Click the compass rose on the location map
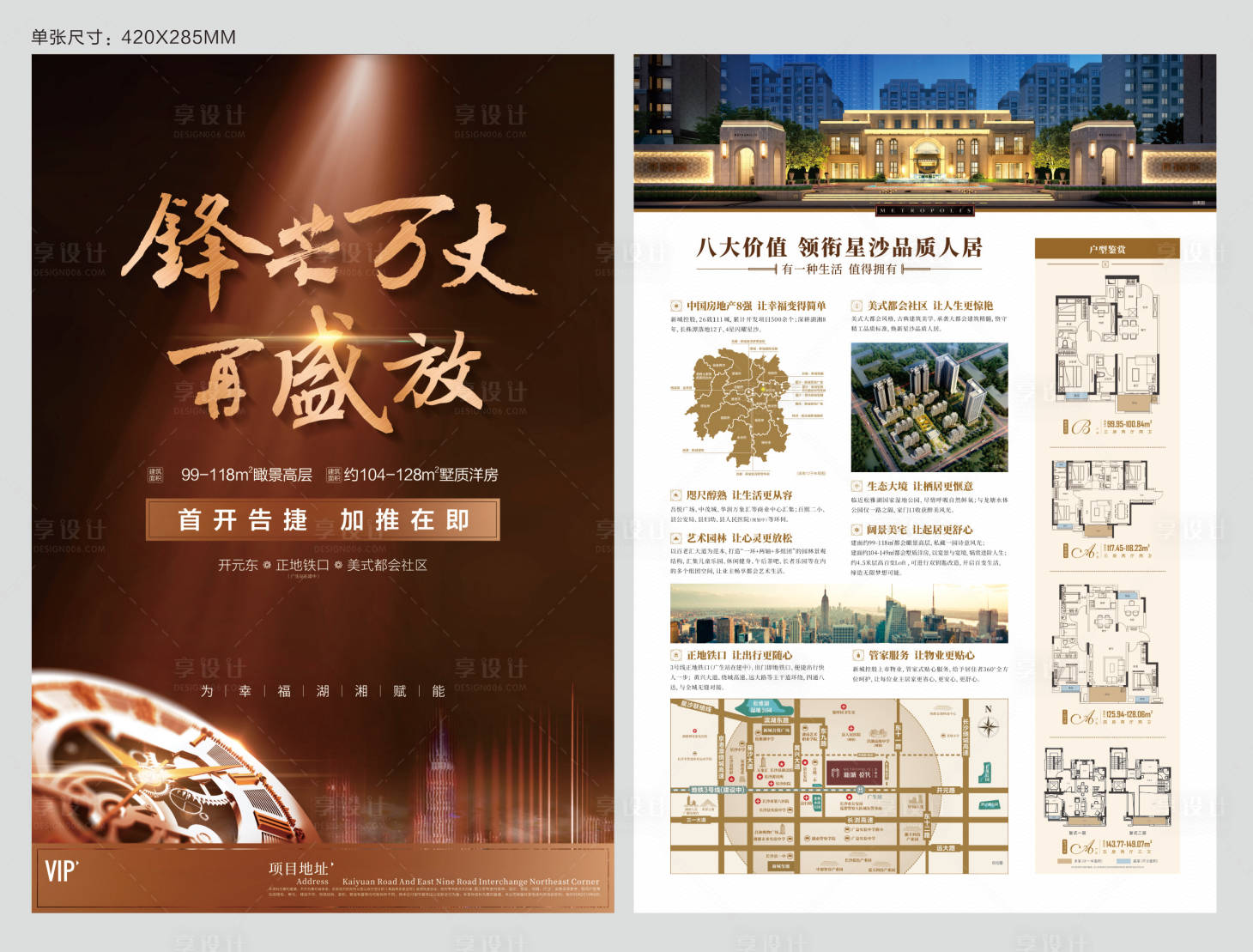1253x952 pixels. [x=989, y=725]
